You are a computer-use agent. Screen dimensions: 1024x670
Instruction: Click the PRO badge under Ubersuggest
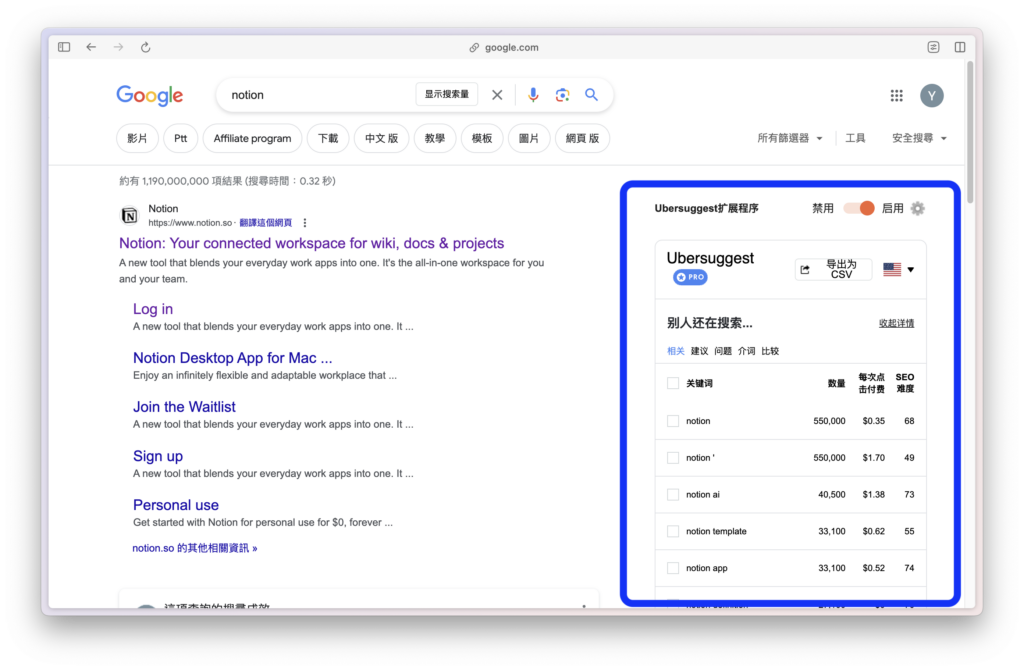[690, 277]
